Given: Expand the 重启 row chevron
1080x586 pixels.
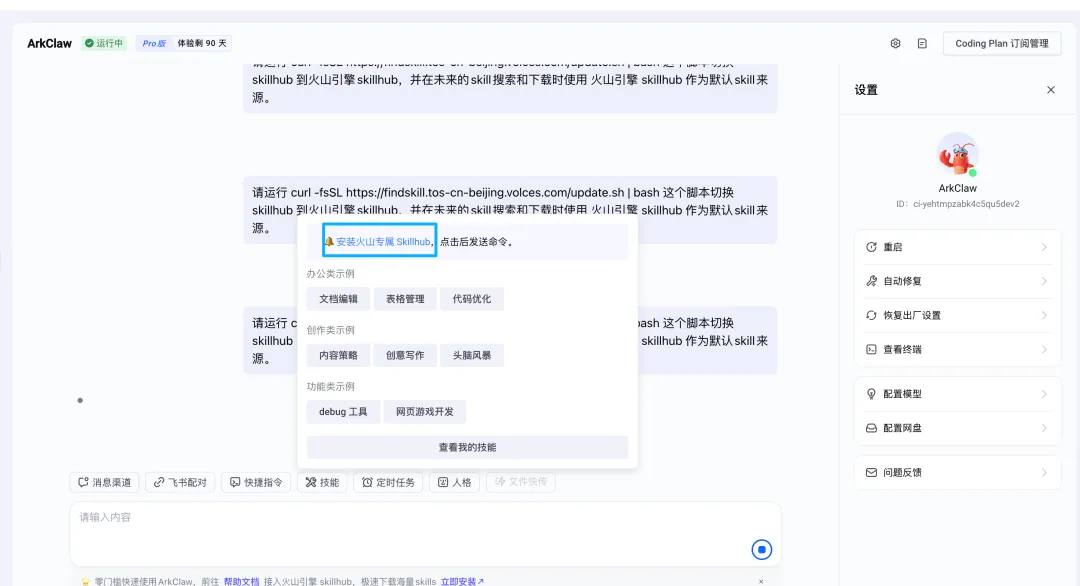Looking at the screenshot, I should [x=1044, y=247].
